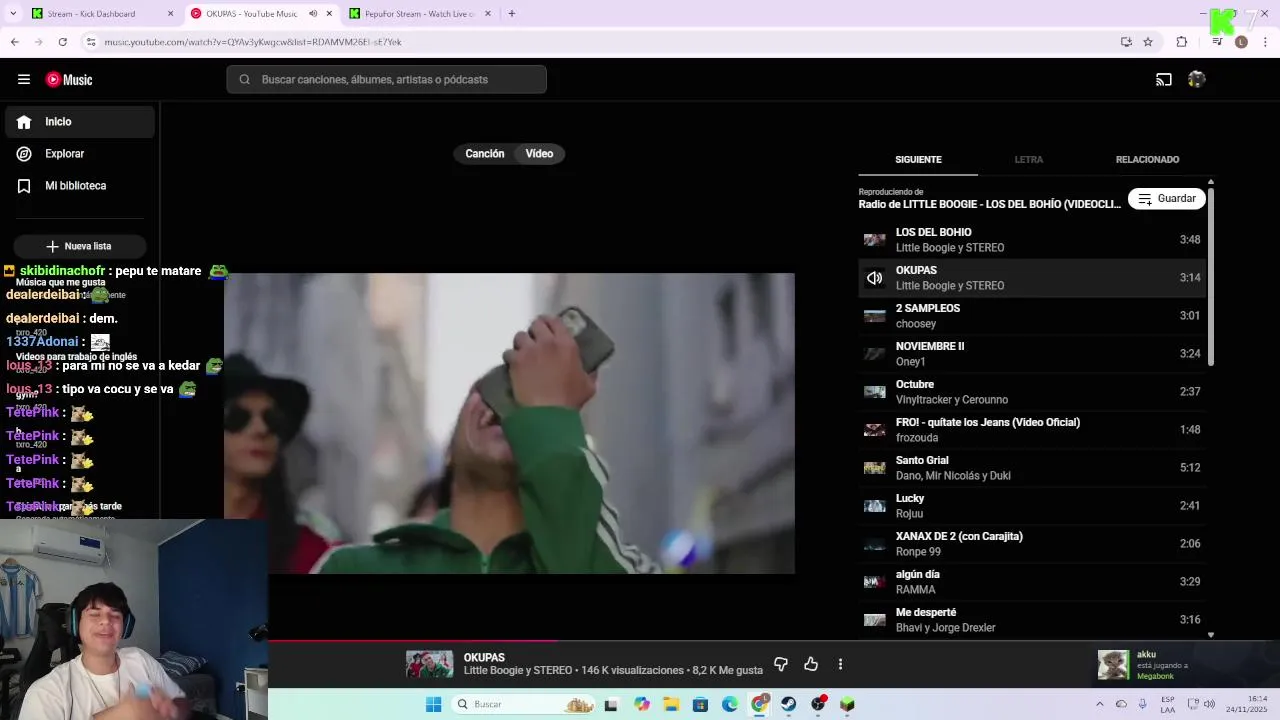Open install app icon in address bar

1126,42
